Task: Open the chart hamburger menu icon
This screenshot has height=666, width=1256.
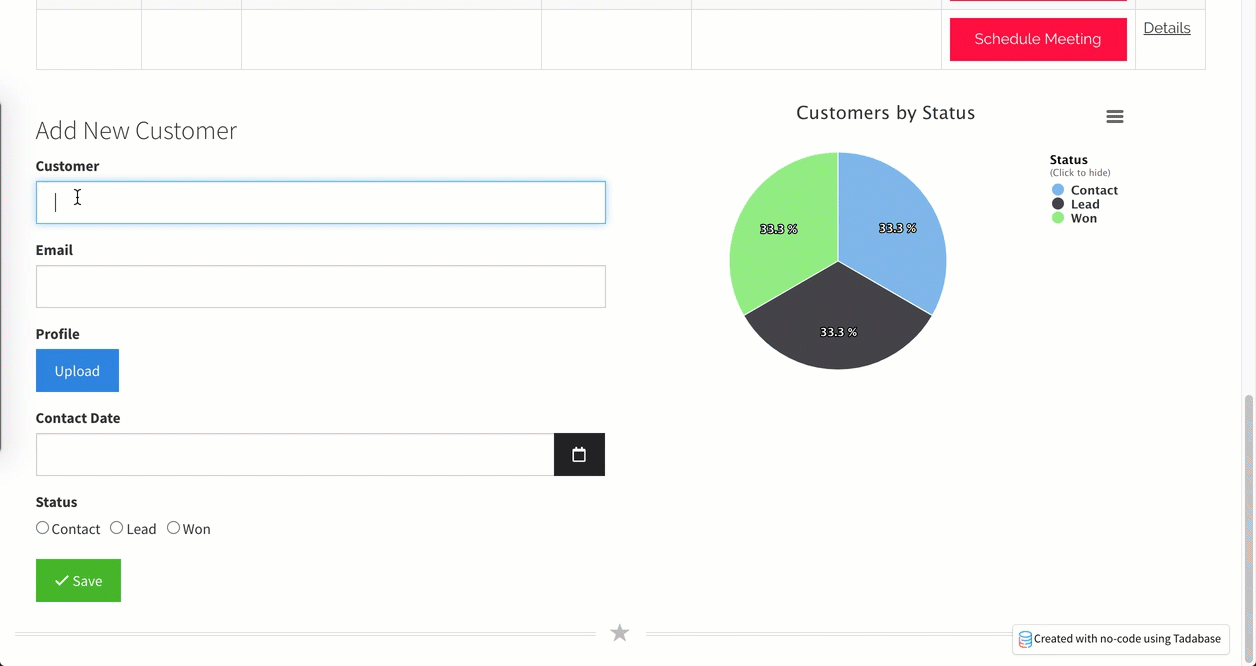Action: tap(1115, 117)
